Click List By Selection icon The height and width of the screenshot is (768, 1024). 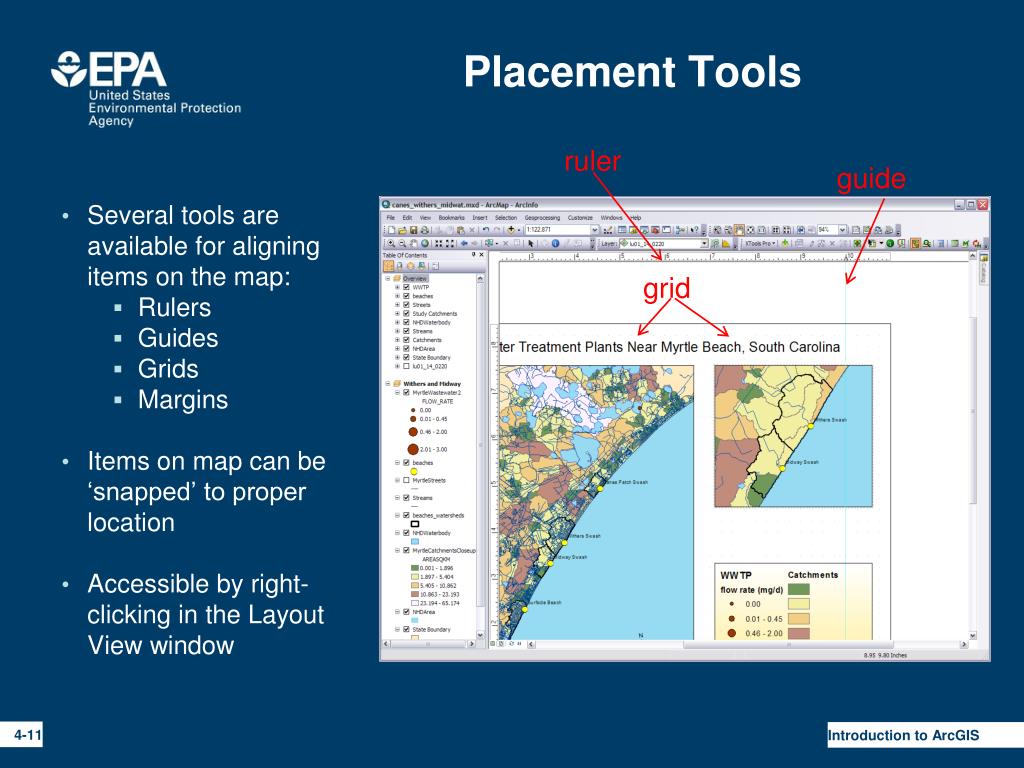pyautogui.click(x=421, y=266)
